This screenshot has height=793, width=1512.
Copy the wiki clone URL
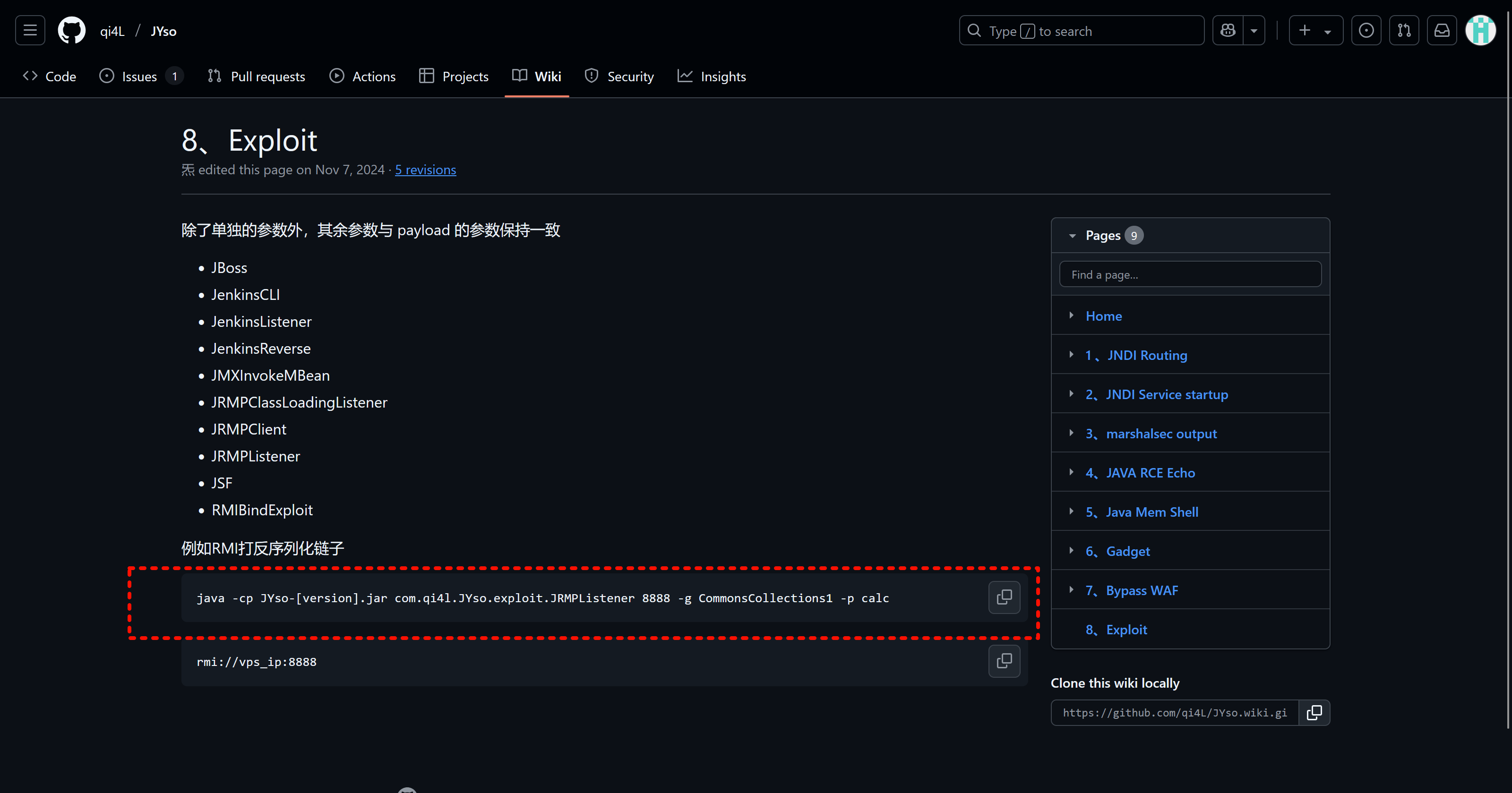click(x=1314, y=713)
